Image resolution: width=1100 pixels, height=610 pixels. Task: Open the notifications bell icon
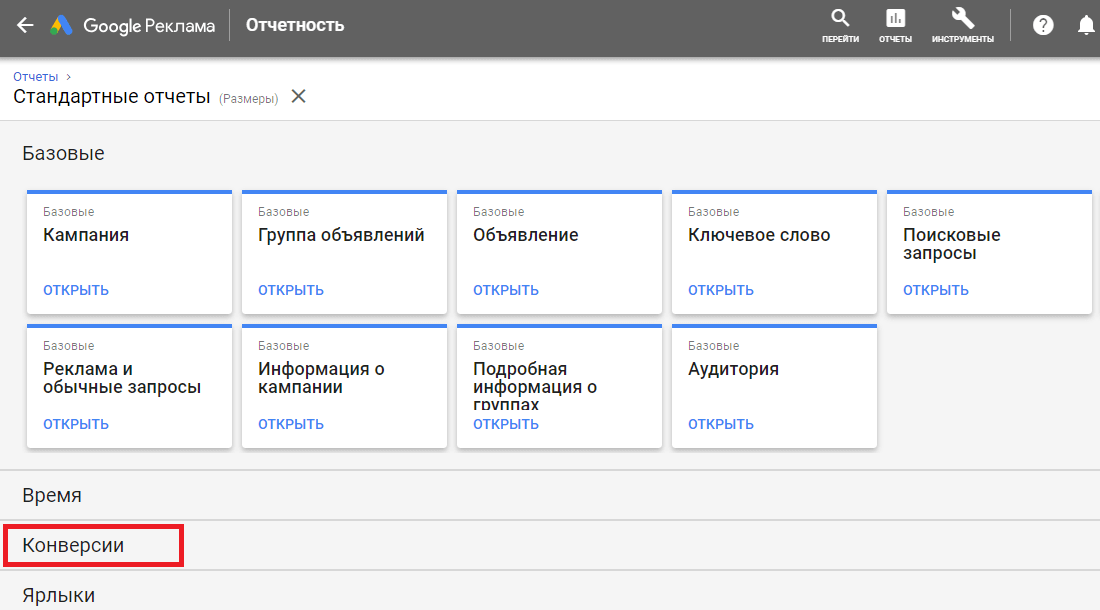pyautogui.click(x=1086, y=26)
